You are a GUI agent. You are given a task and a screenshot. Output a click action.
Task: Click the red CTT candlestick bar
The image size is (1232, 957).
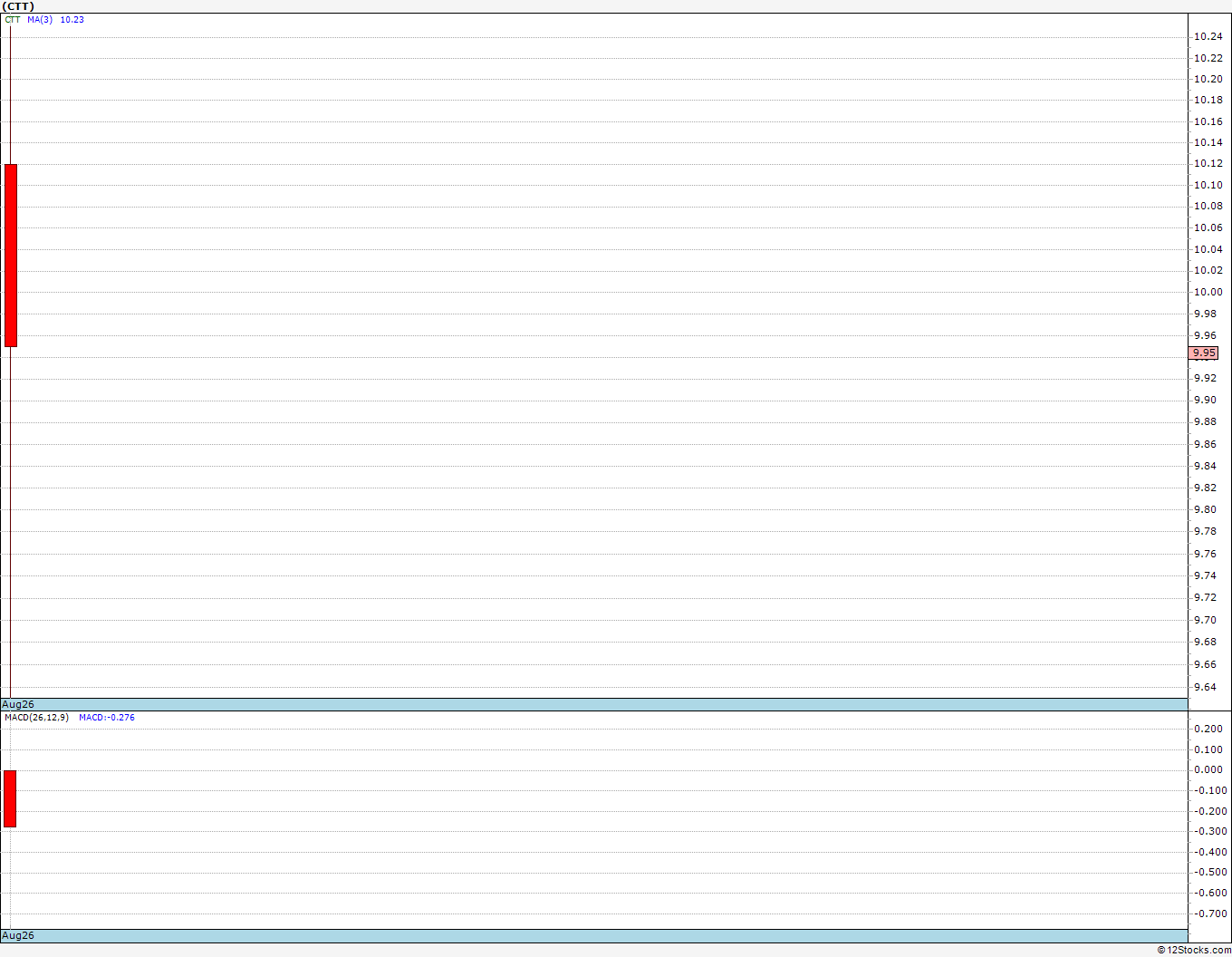point(11,256)
